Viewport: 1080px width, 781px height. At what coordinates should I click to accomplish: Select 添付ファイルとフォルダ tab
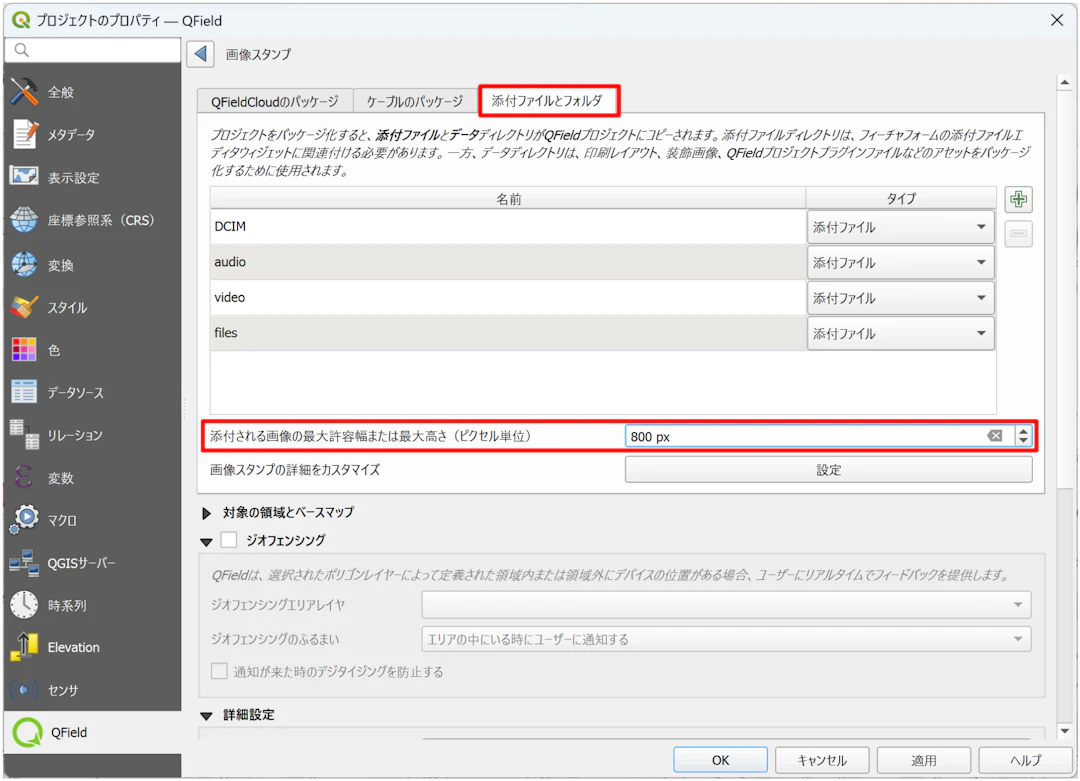point(547,101)
